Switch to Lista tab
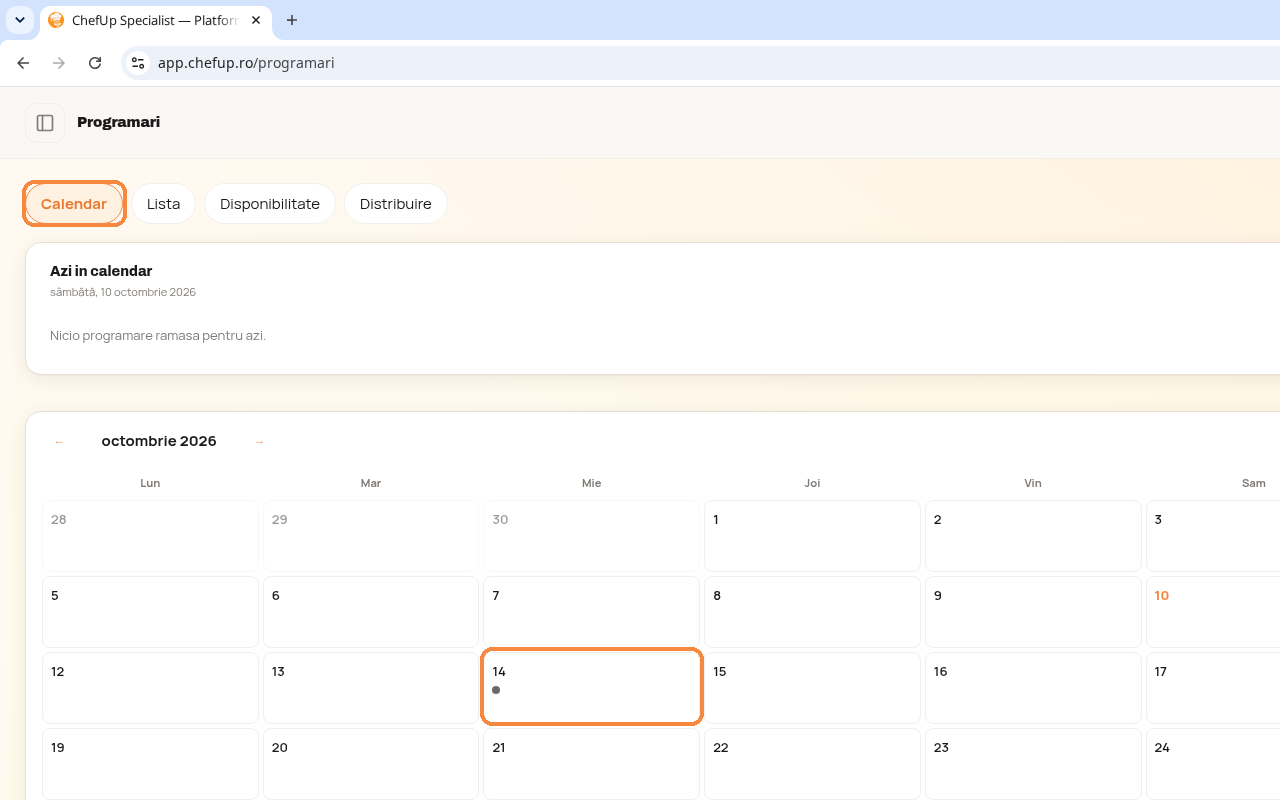Screen dimensions: 1280x800 [163, 204]
